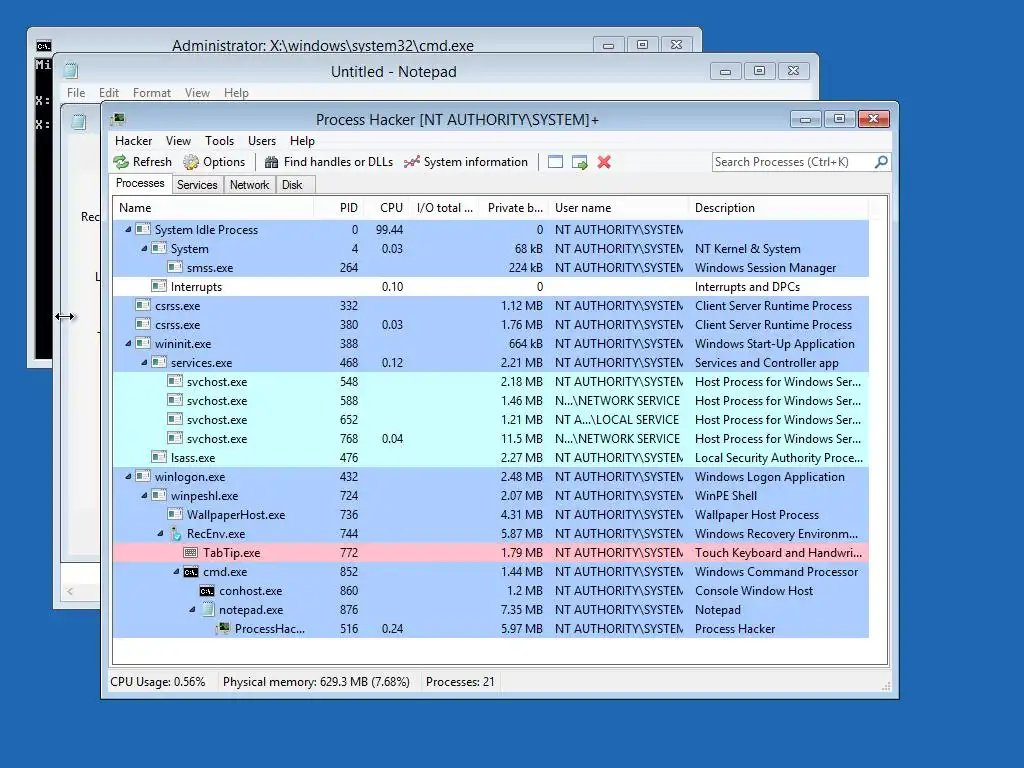The image size is (1024, 768).
Task: Collapse the wininit.exe tree node
Action: tap(128, 344)
